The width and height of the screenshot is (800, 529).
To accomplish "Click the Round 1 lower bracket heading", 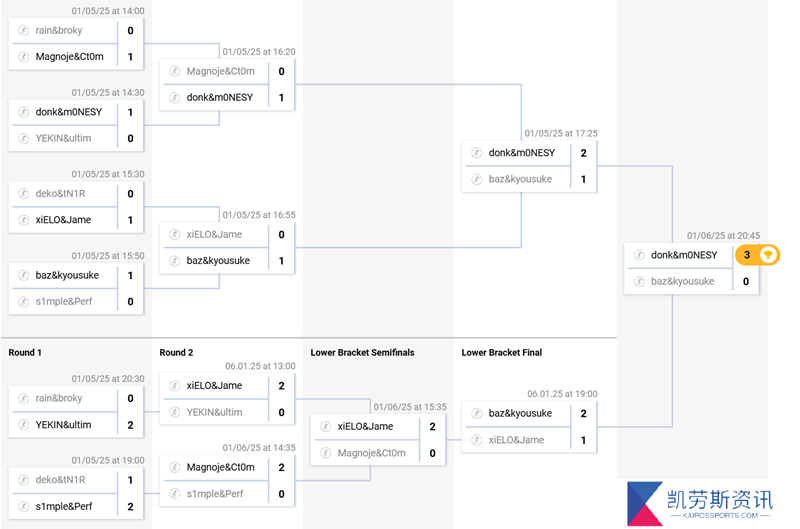I will click(x=25, y=352).
